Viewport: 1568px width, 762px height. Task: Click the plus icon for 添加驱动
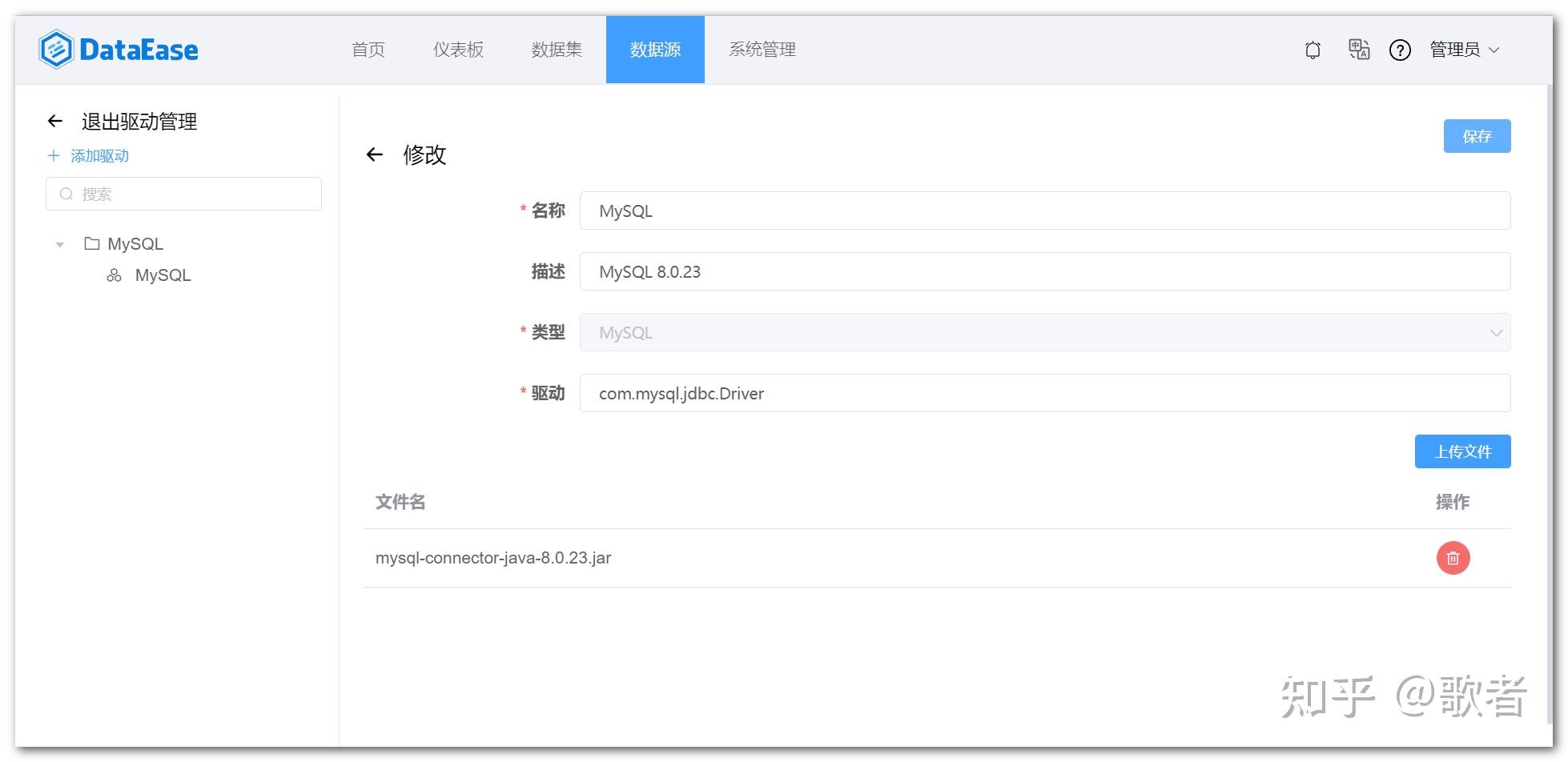click(x=54, y=155)
